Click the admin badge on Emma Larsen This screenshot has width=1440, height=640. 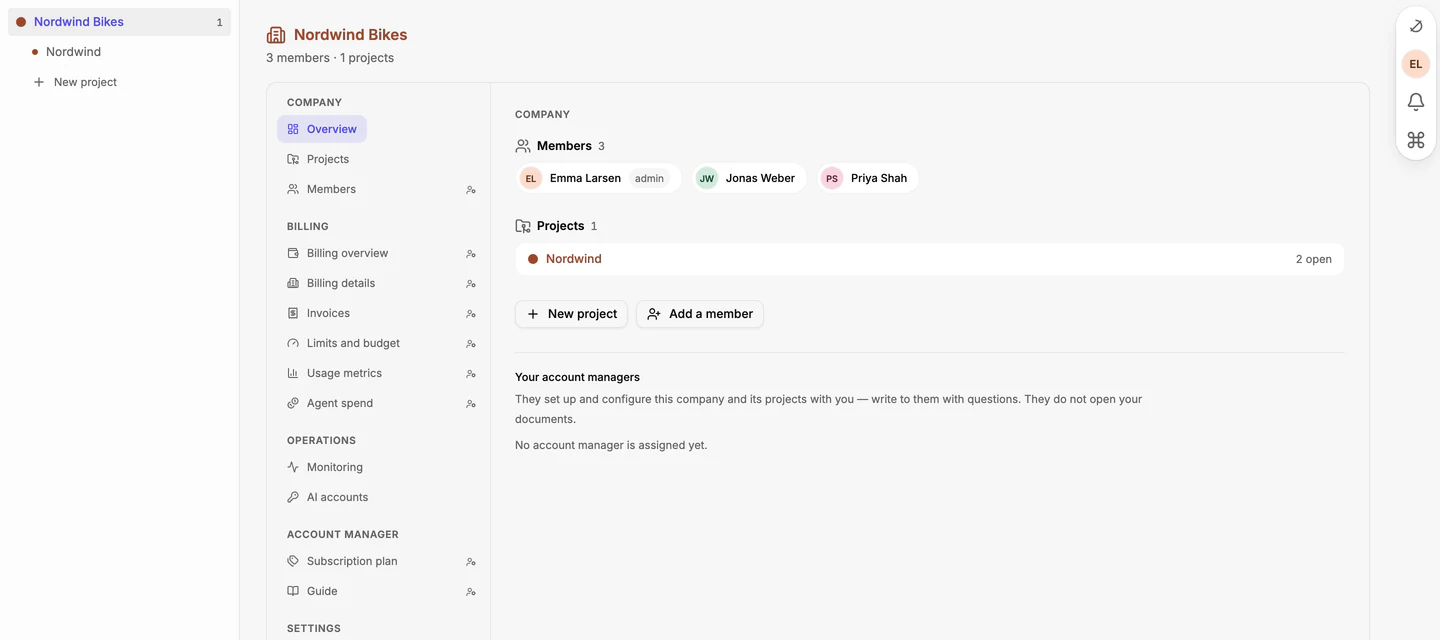tap(649, 178)
